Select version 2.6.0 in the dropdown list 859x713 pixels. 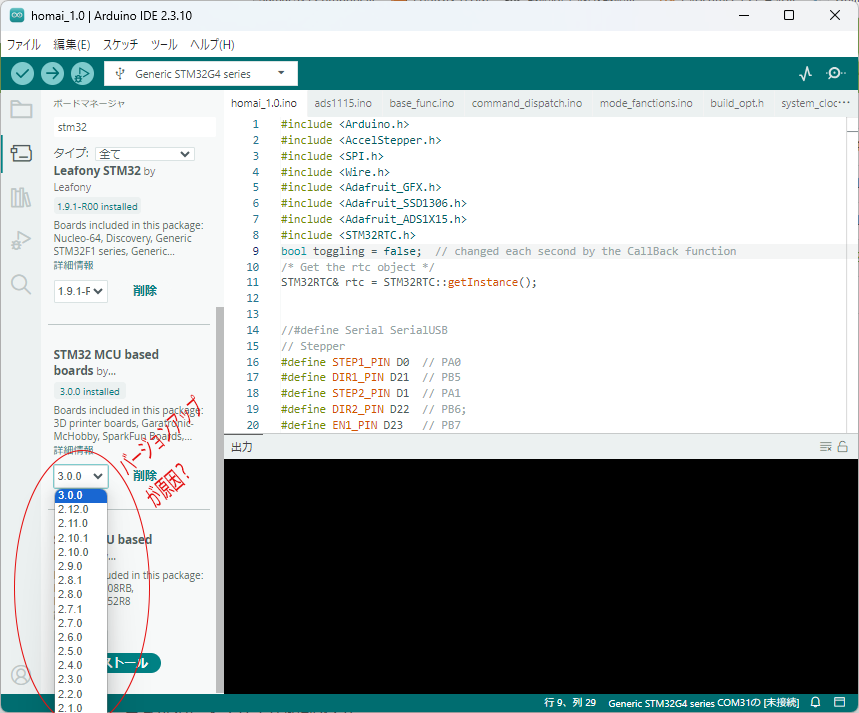click(x=81, y=637)
